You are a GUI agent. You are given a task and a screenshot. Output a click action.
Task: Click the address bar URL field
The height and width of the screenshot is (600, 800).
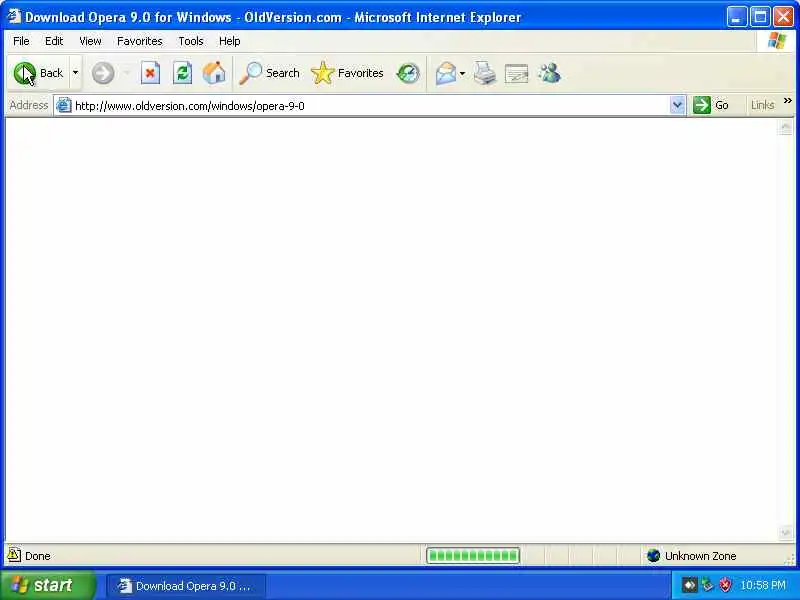tap(370, 106)
